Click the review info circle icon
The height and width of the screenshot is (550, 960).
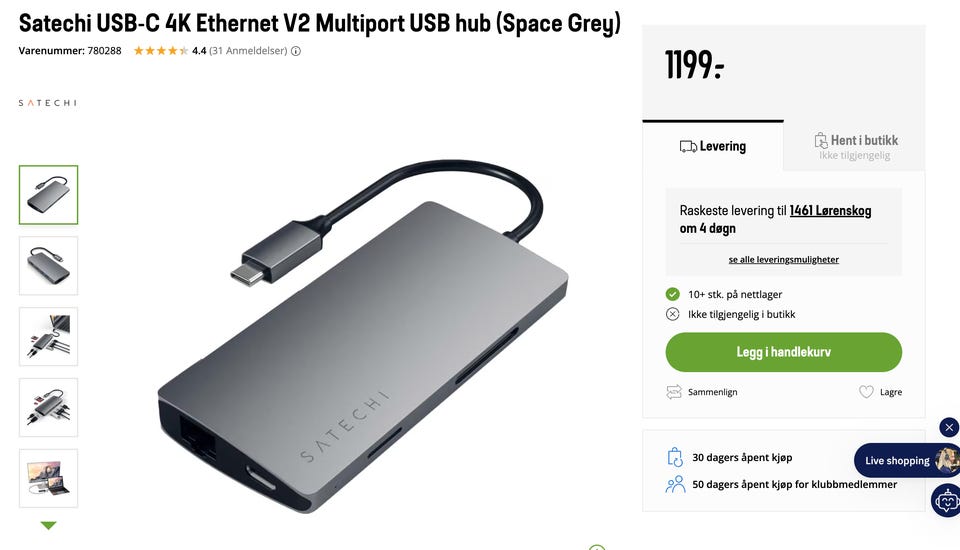296,51
